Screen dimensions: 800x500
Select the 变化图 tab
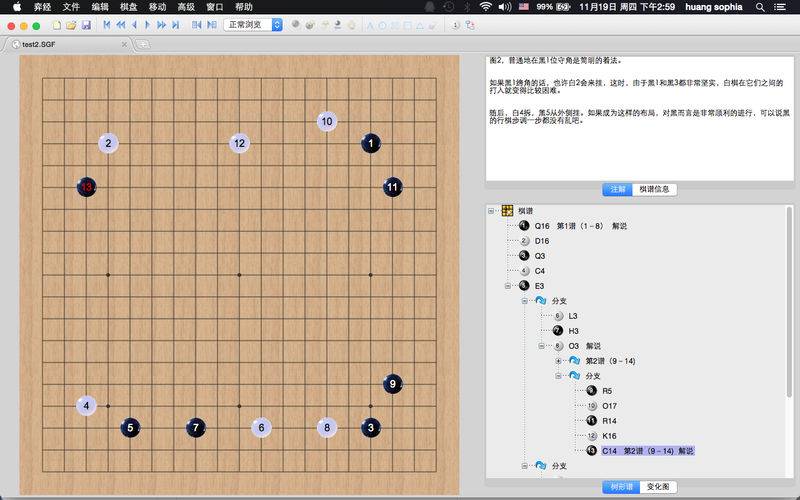pos(658,487)
